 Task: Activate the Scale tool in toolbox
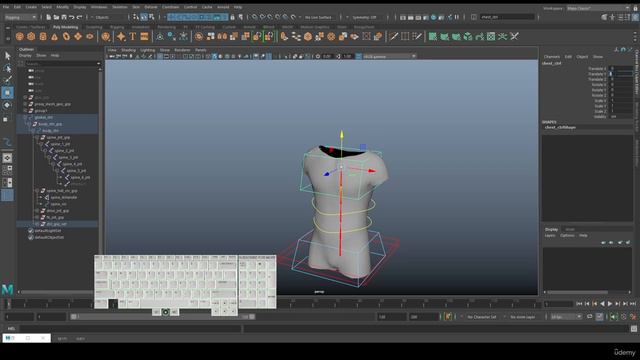(6, 119)
